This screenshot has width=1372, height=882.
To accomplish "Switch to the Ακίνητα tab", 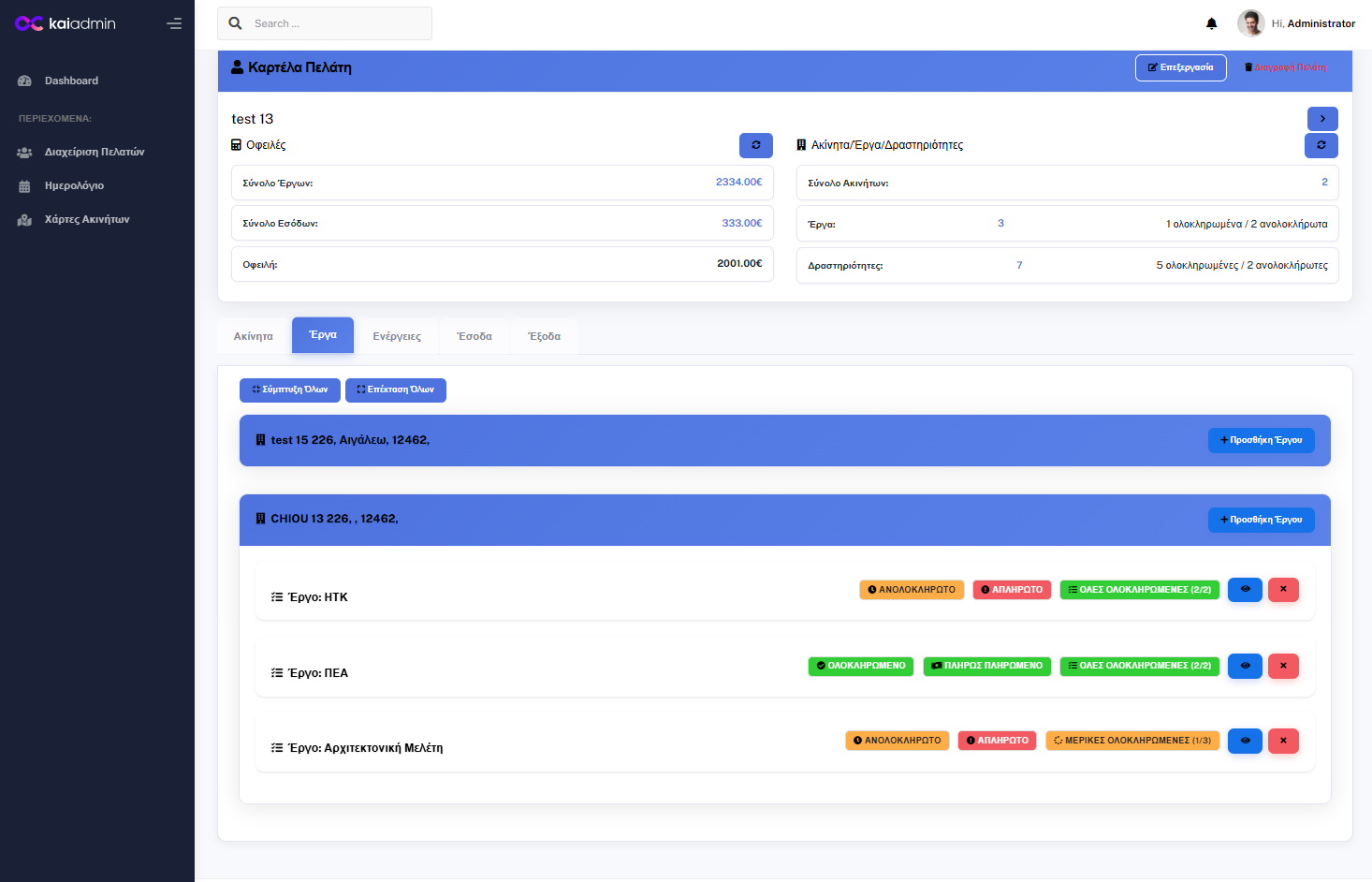I will click(x=253, y=336).
